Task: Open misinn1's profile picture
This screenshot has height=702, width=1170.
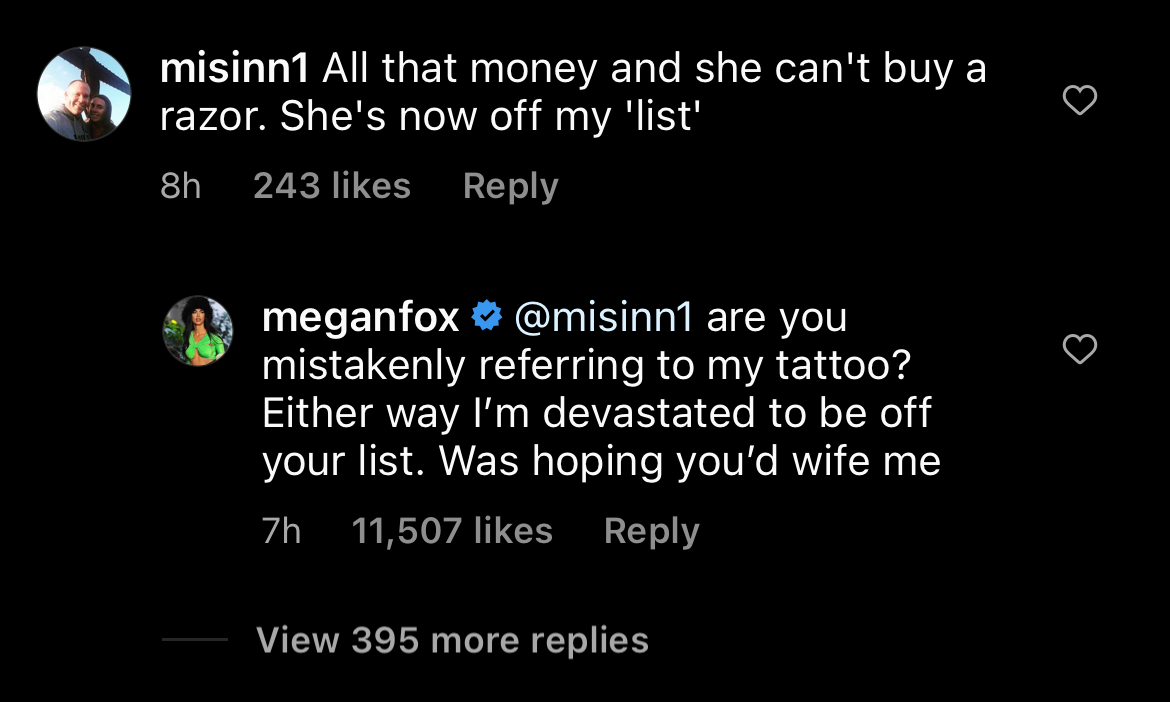Action: click(x=84, y=94)
